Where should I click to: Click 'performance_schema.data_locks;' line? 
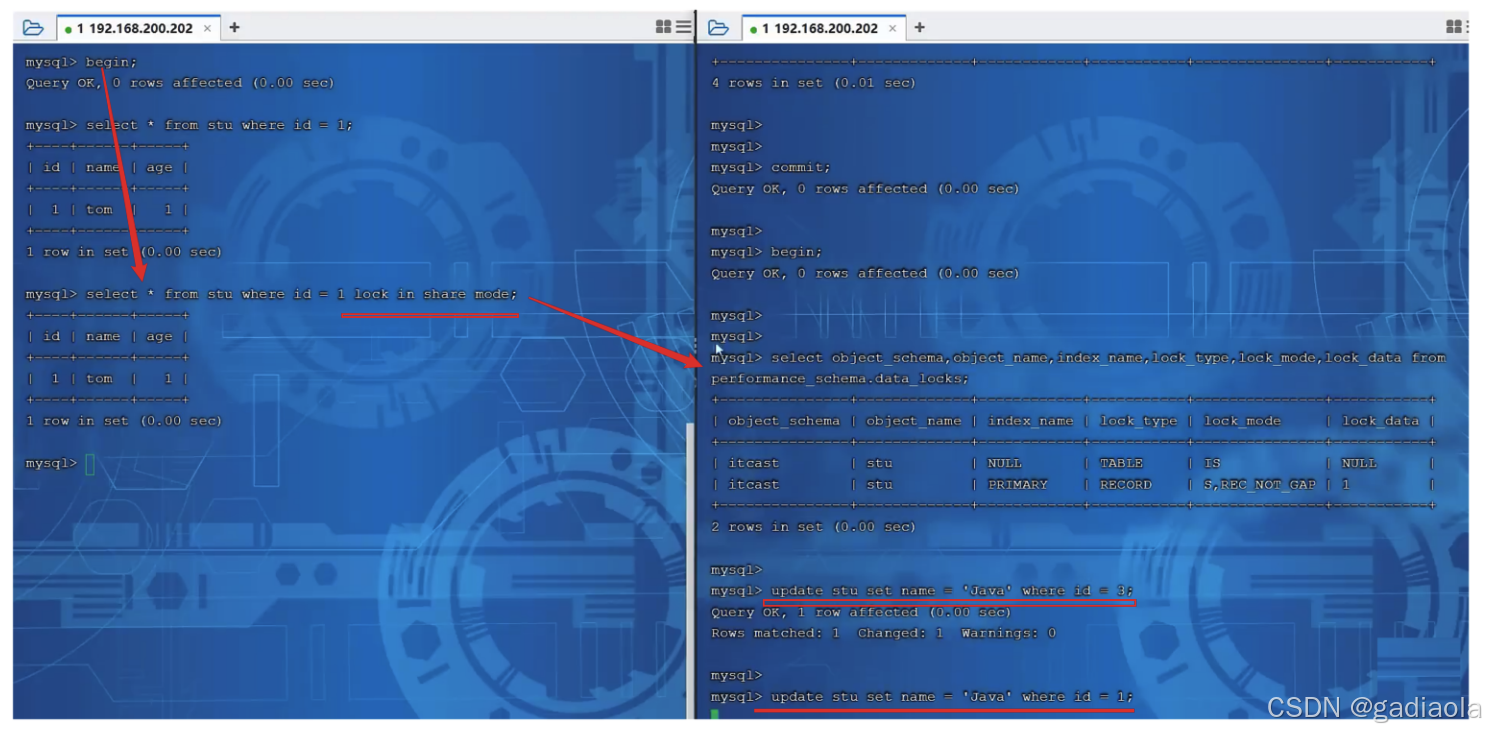pyautogui.click(x=840, y=379)
